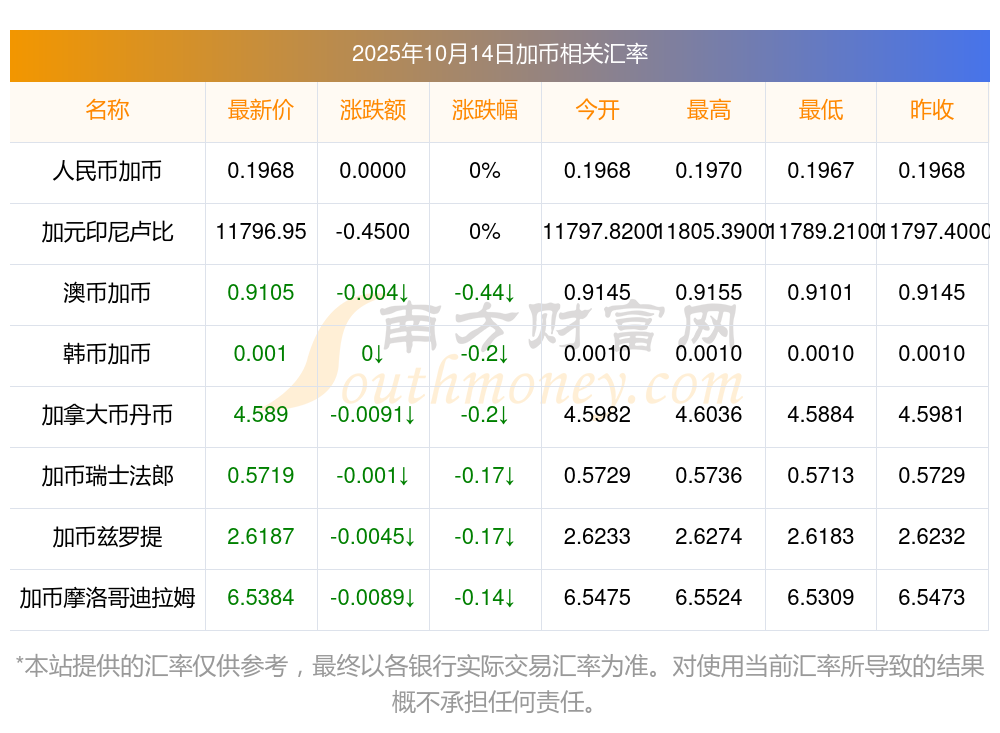This screenshot has width=1000, height=733.
Task: Select the 澳币加币 row name
Action: (x=107, y=293)
